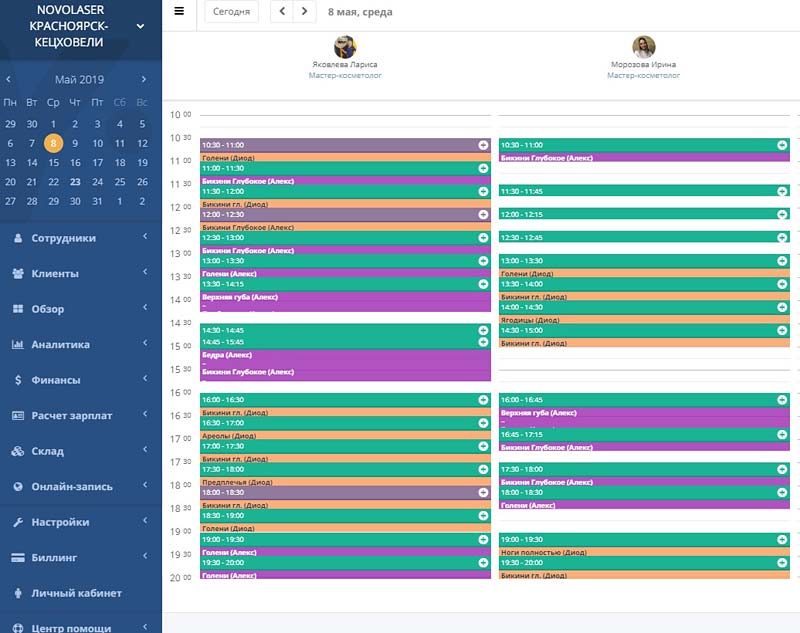Click the Склад boxes icon
Screen dimensions: 800x633
tap(17, 452)
